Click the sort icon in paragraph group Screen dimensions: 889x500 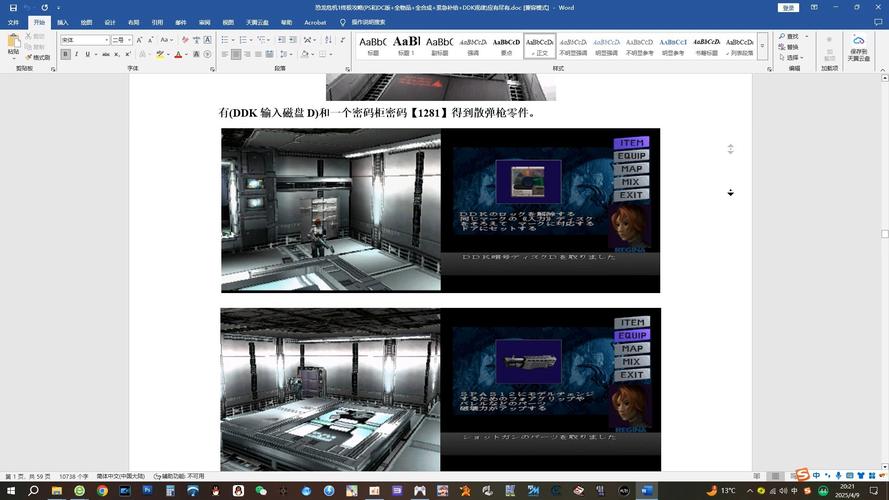pos(328,40)
